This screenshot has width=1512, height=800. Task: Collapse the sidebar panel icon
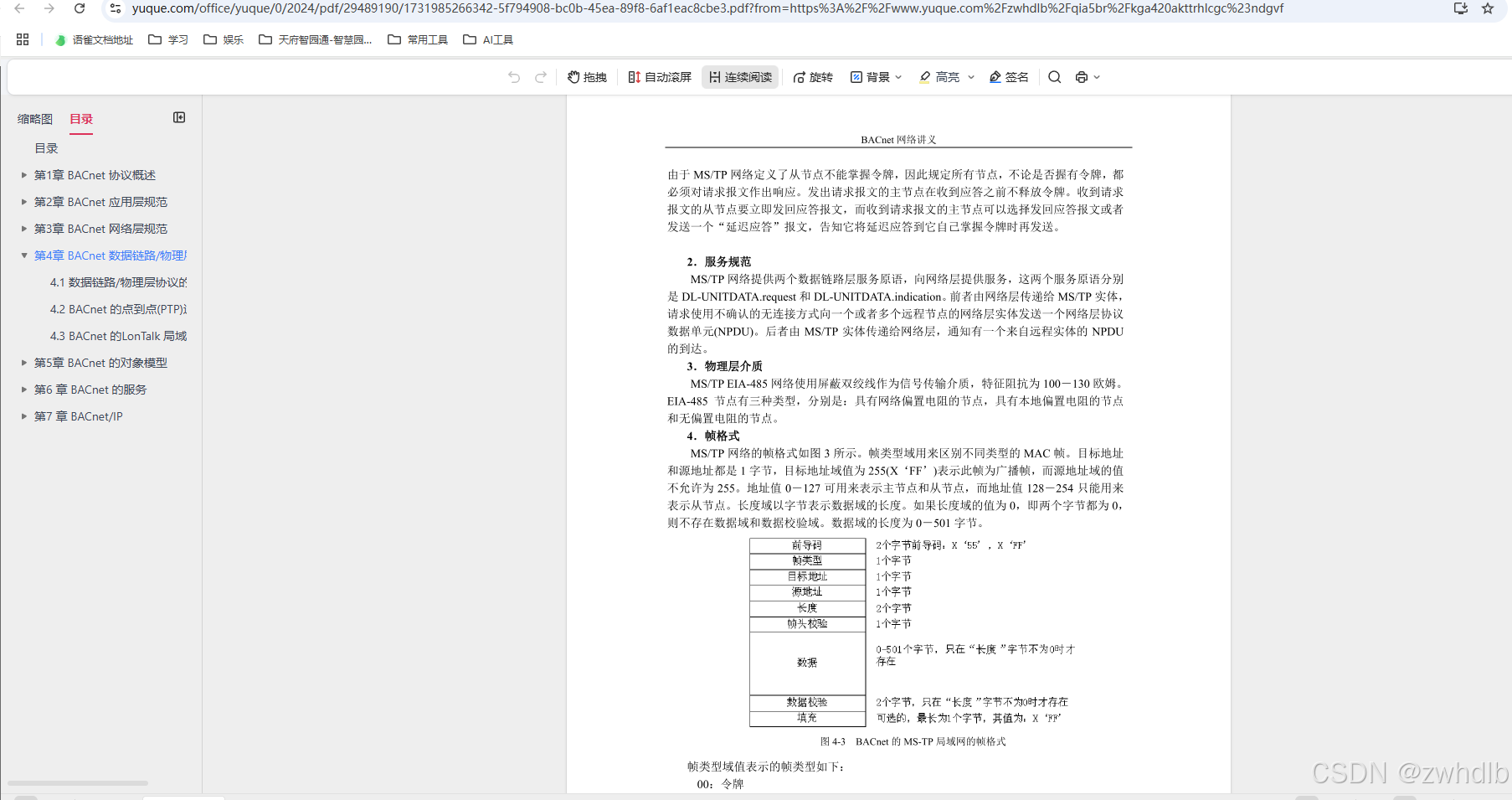point(179,117)
